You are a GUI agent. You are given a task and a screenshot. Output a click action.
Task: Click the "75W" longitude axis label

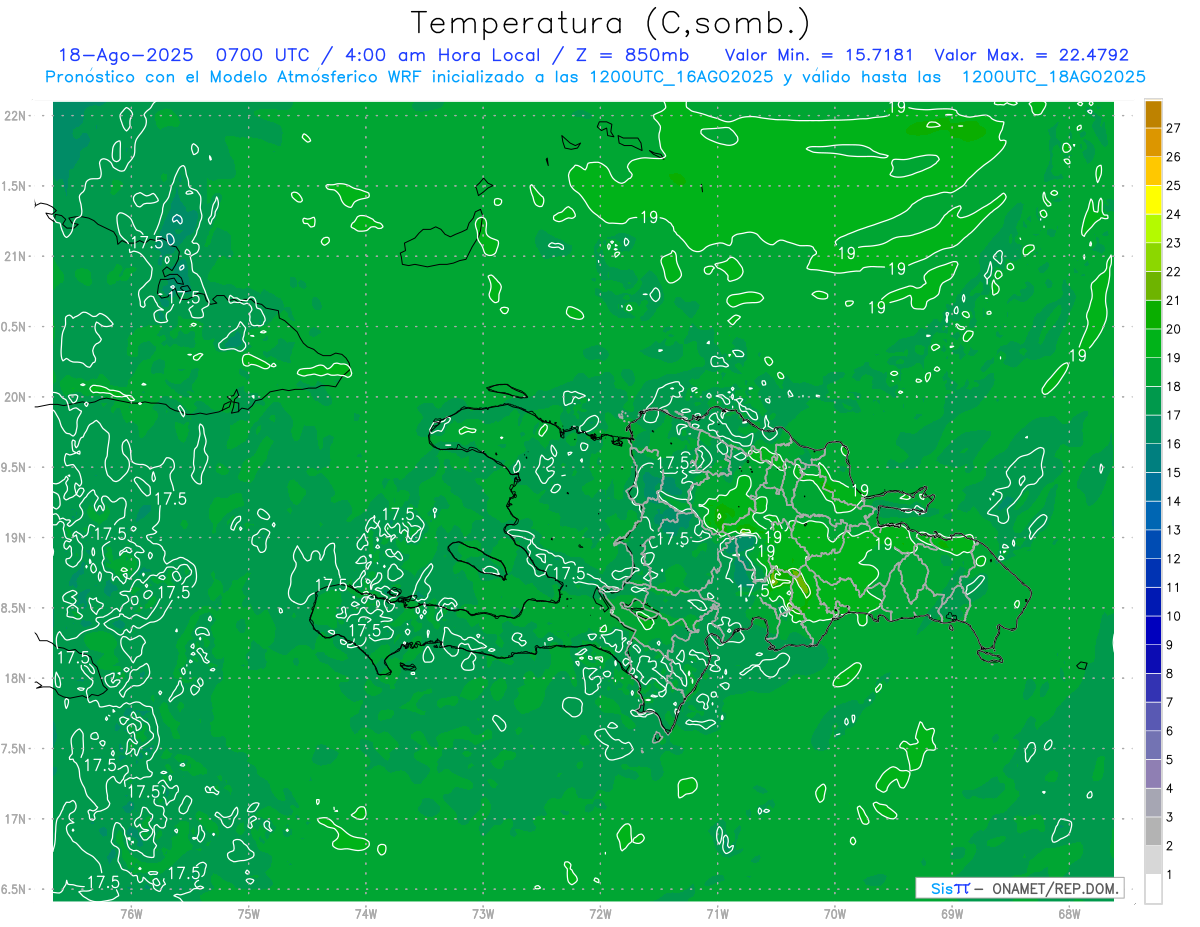point(248,913)
